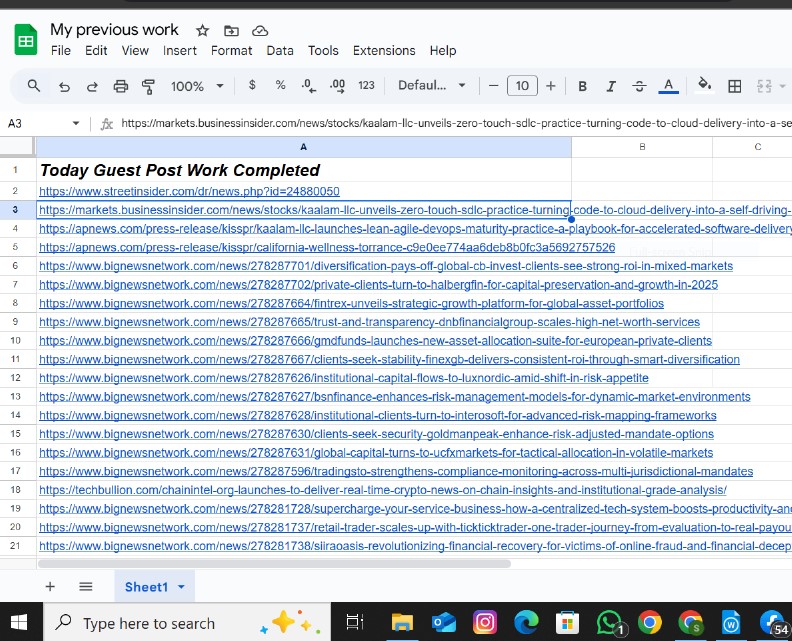
Task: Open the text color picker
Action: click(x=668, y=86)
